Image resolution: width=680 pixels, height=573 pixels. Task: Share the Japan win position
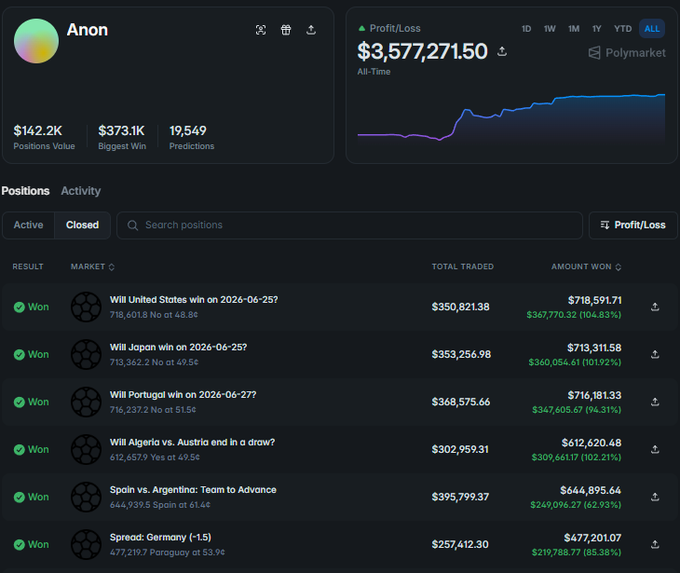pyautogui.click(x=655, y=354)
